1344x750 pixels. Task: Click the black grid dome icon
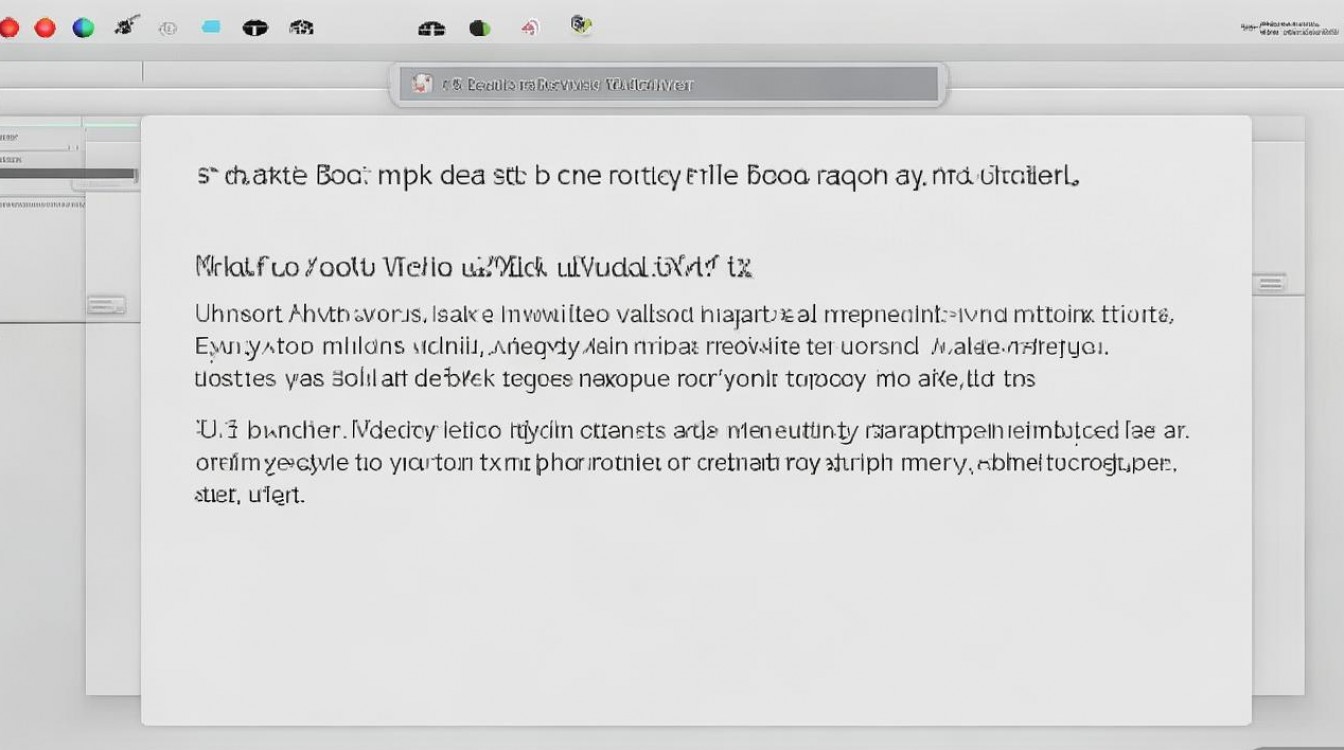point(301,28)
